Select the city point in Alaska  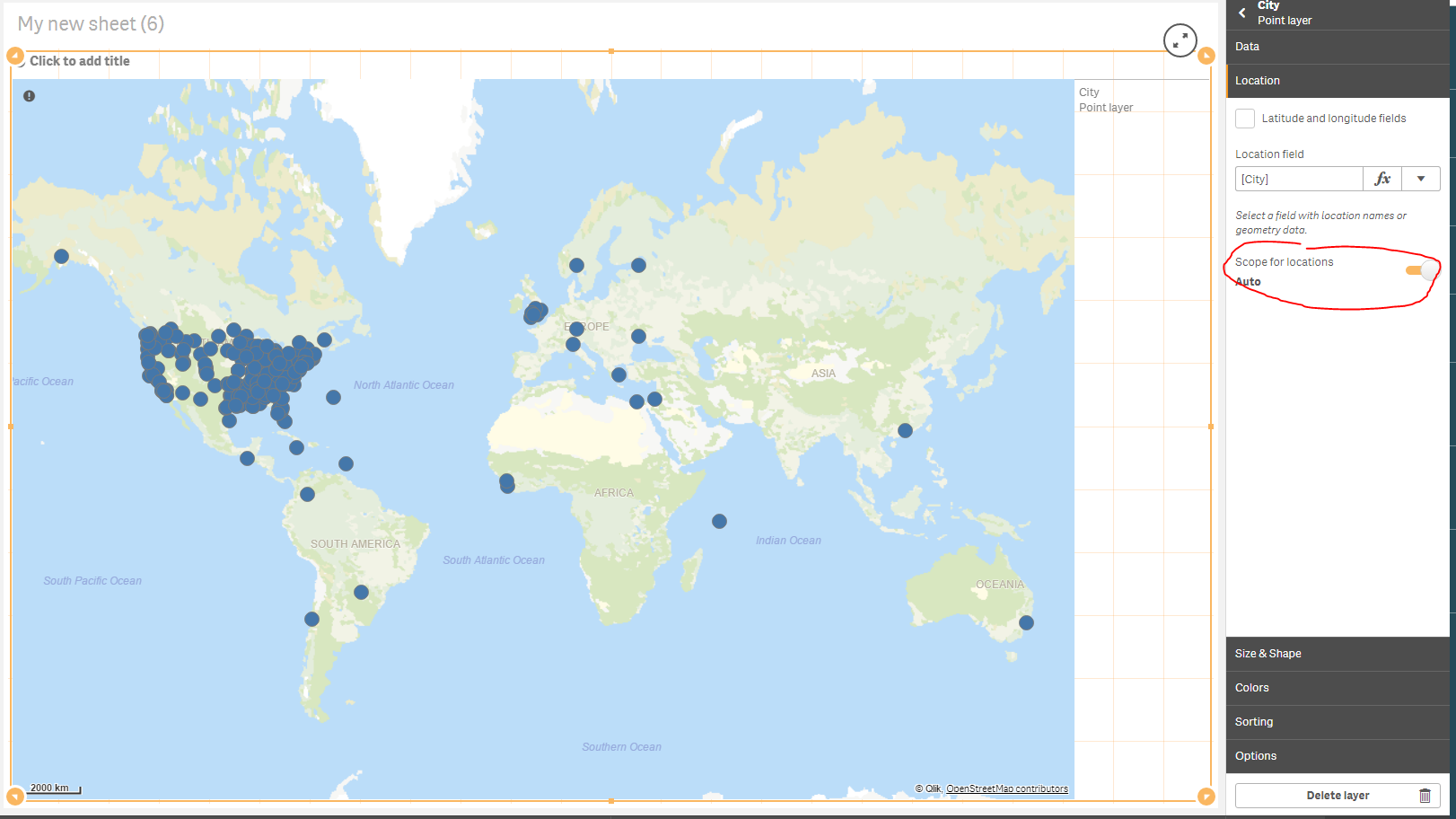(61, 256)
